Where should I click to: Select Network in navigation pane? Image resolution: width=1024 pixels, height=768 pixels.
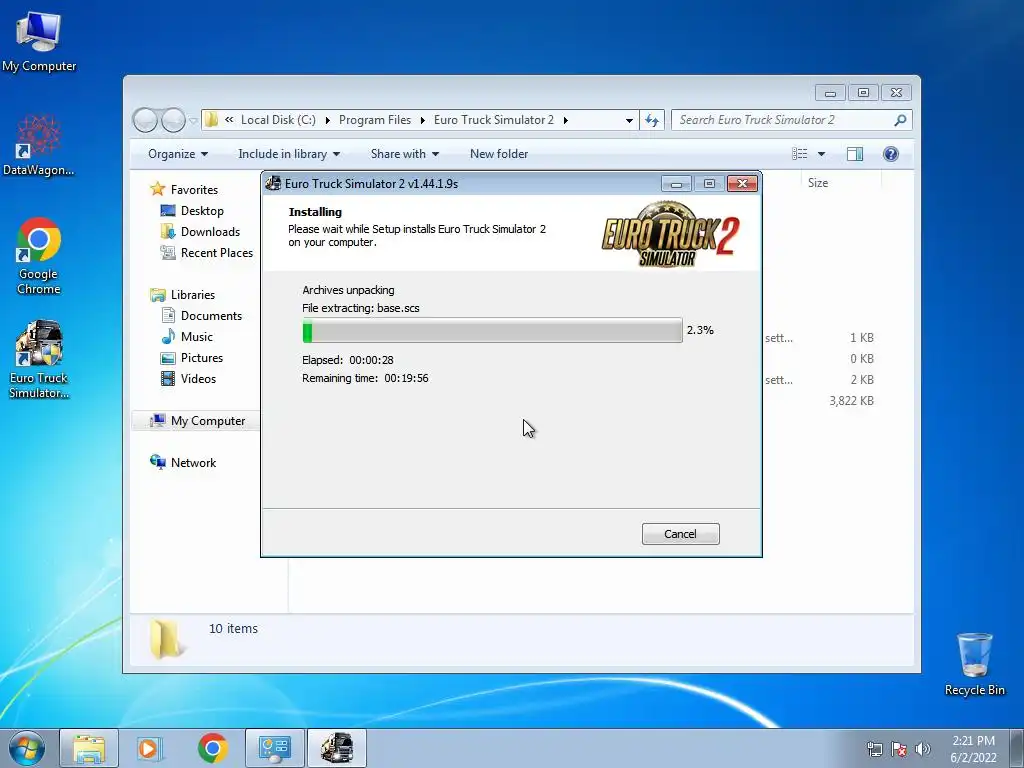pyautogui.click(x=193, y=463)
